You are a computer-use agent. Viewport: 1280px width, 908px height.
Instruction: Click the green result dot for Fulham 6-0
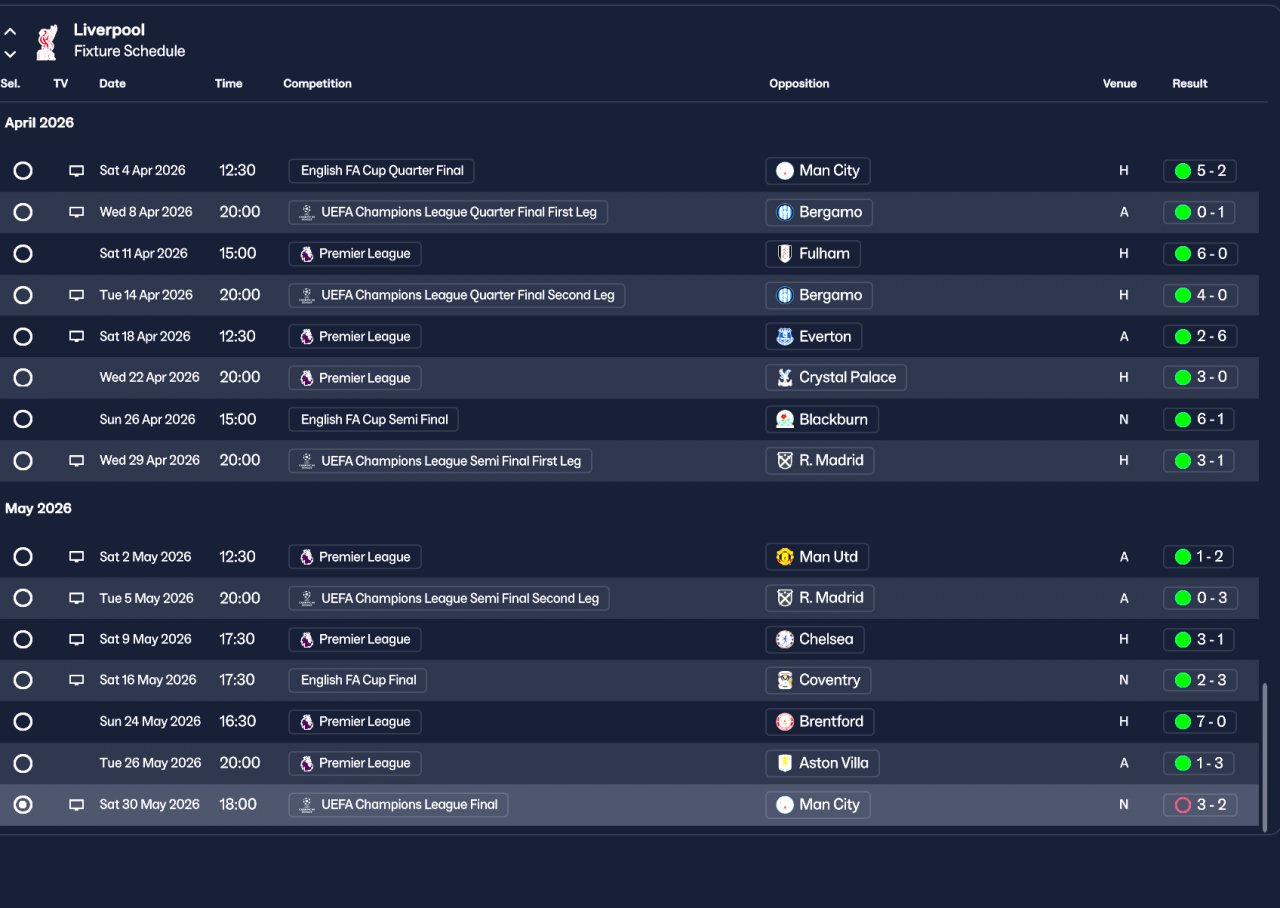point(1183,254)
